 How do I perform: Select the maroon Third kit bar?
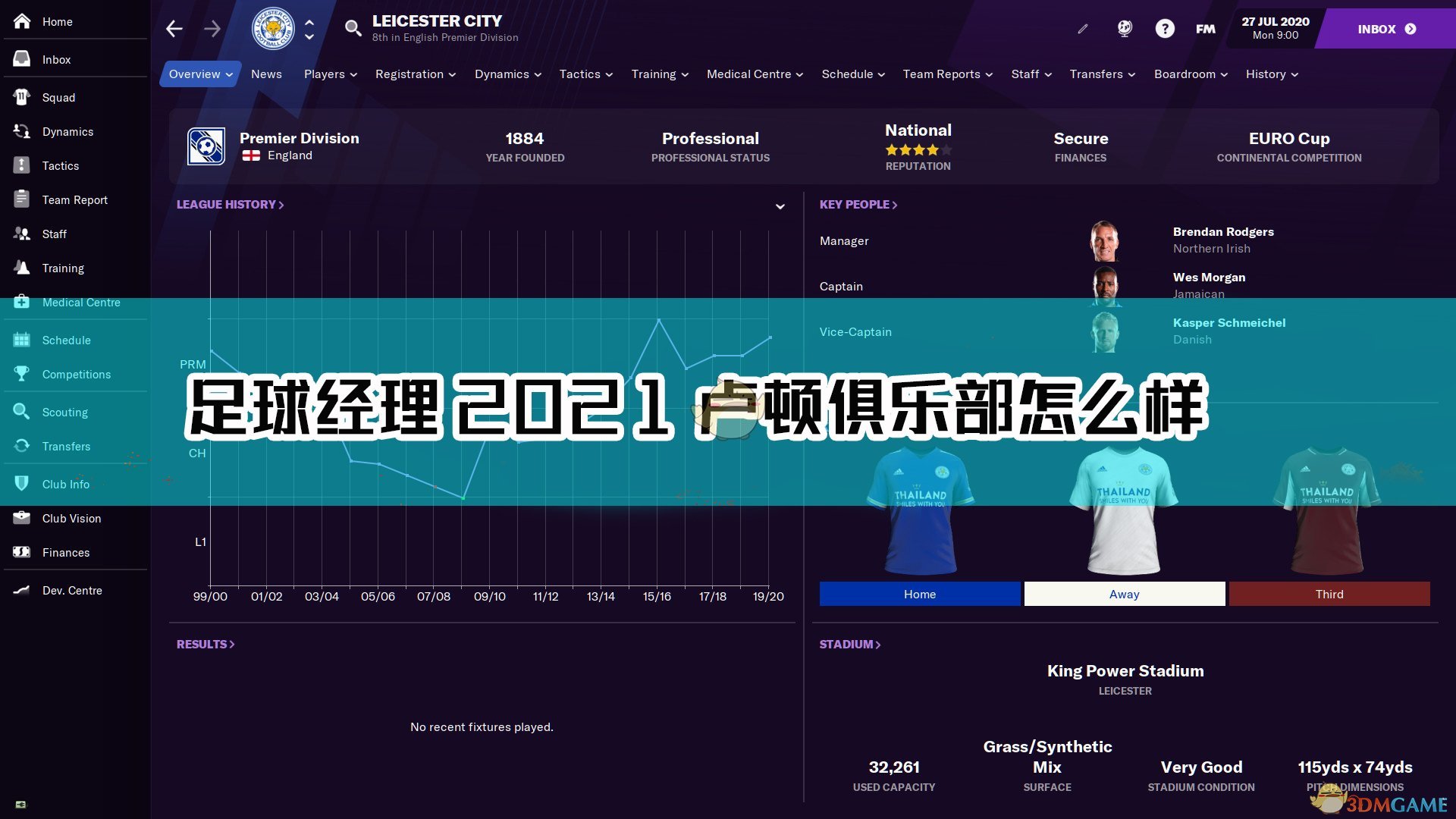tap(1329, 594)
